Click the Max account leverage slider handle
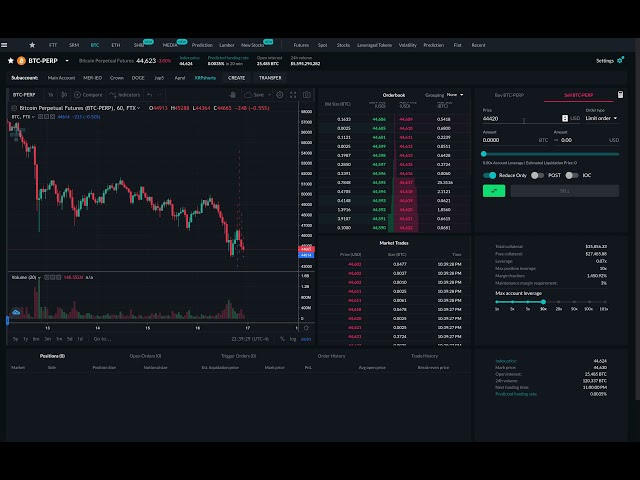 pyautogui.click(x=543, y=302)
